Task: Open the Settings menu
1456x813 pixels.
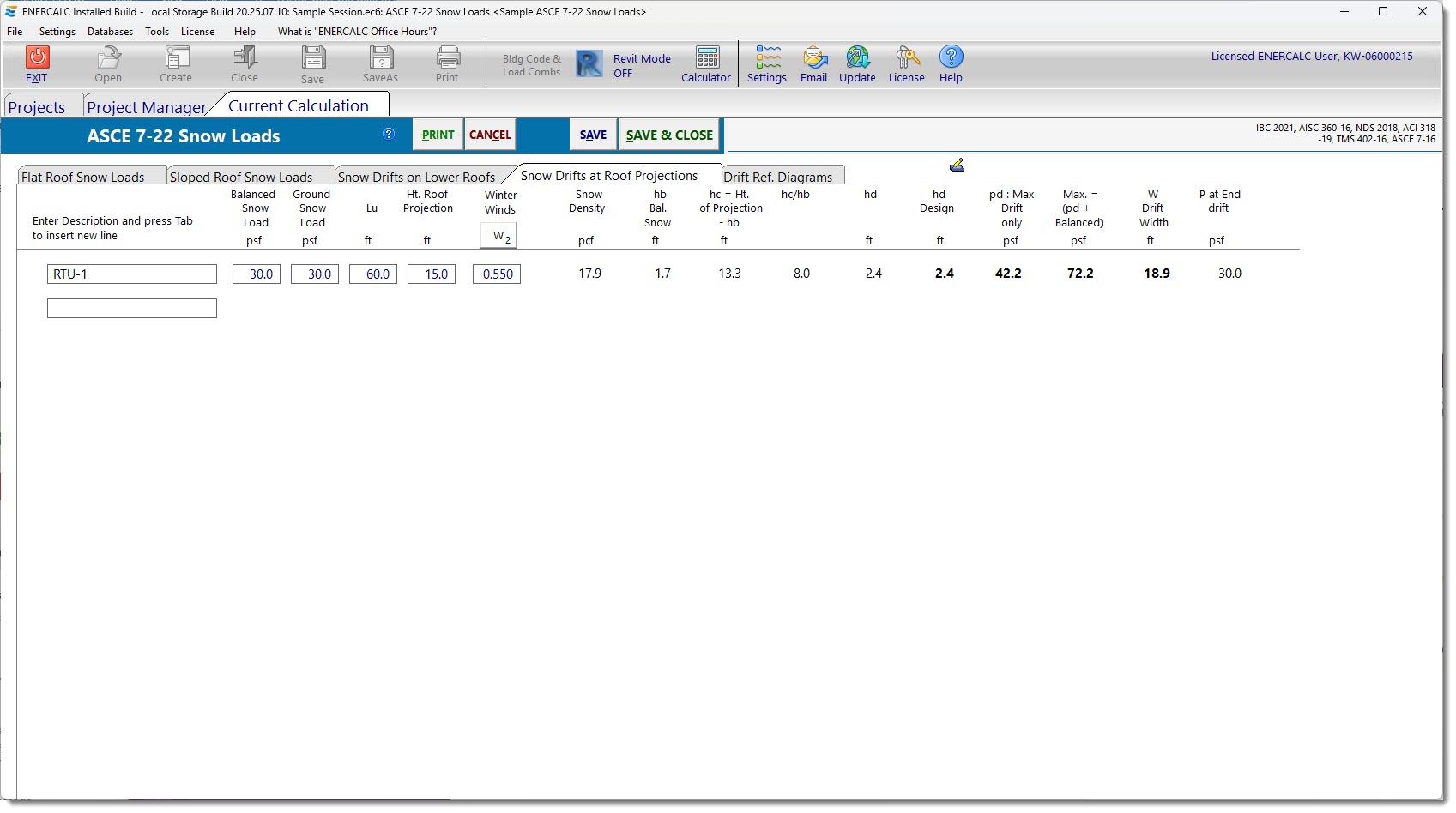Action: [57, 32]
